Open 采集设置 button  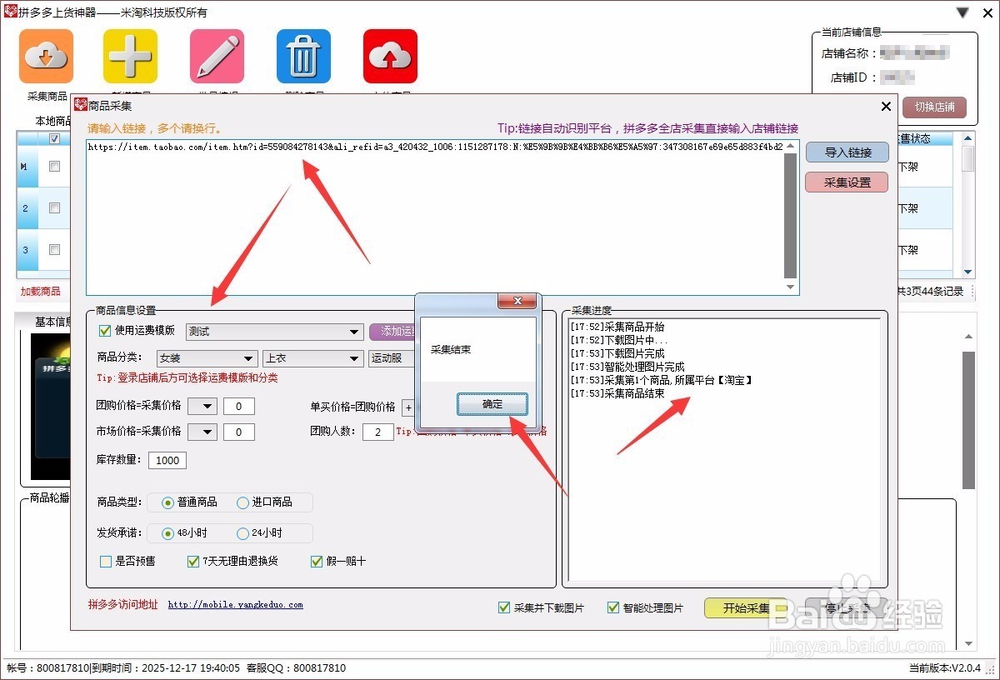pos(848,182)
